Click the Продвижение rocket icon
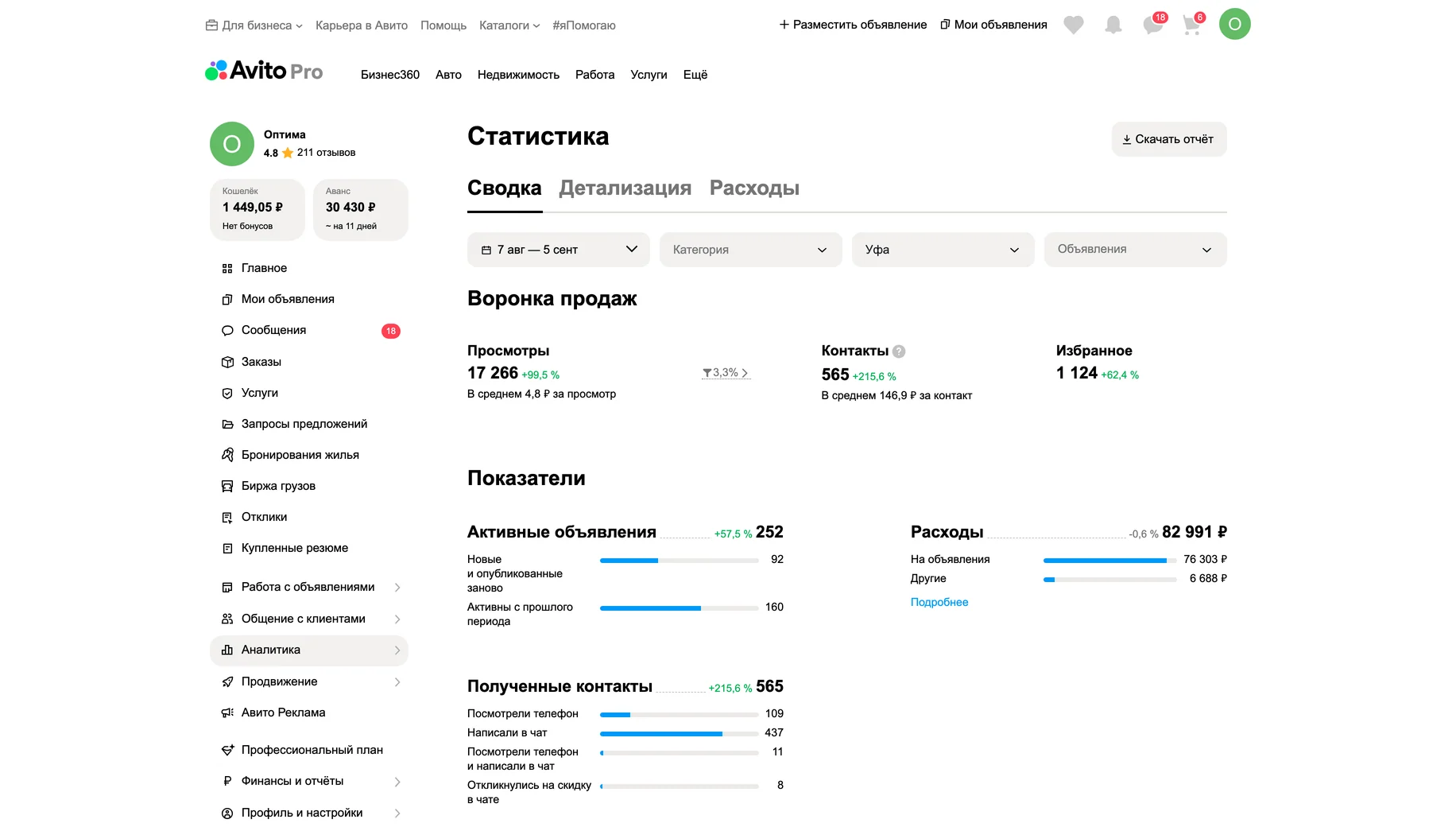This screenshot has width=1456, height=827. [227, 682]
